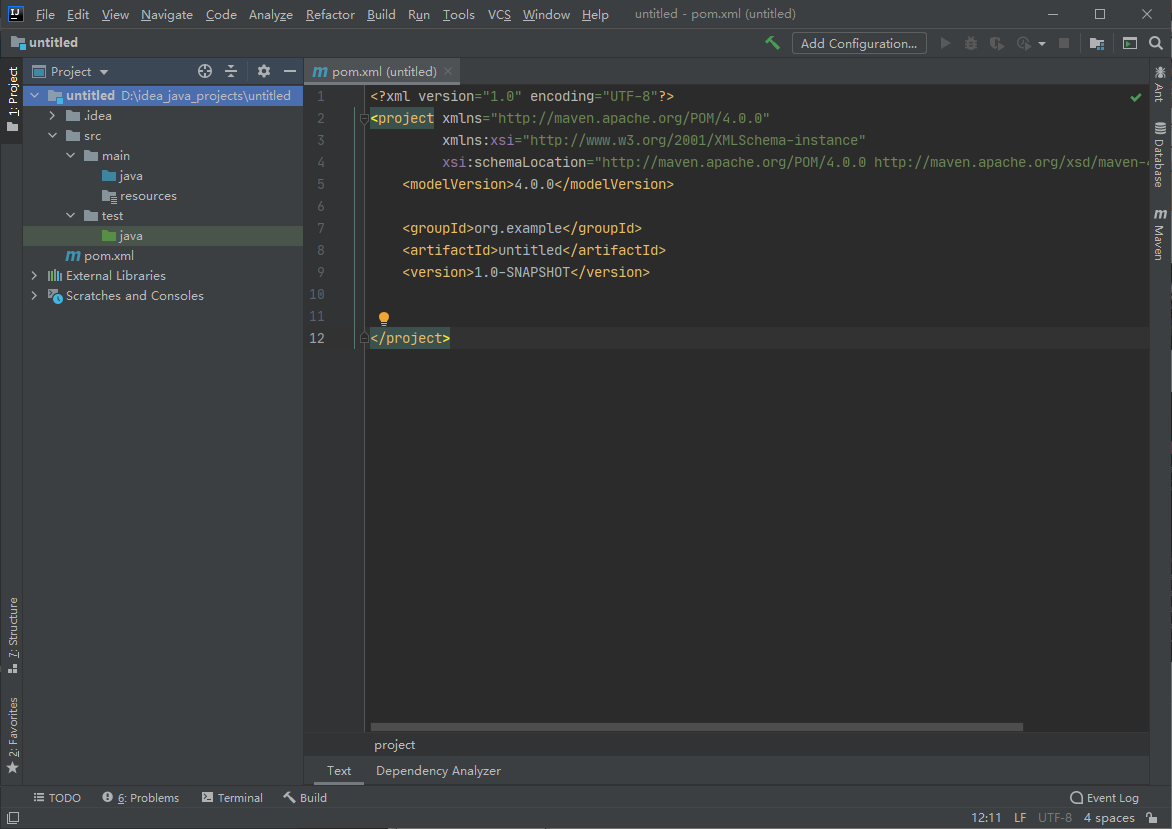
Task: Switch to Dependency Analyzer tab
Action: click(438, 771)
